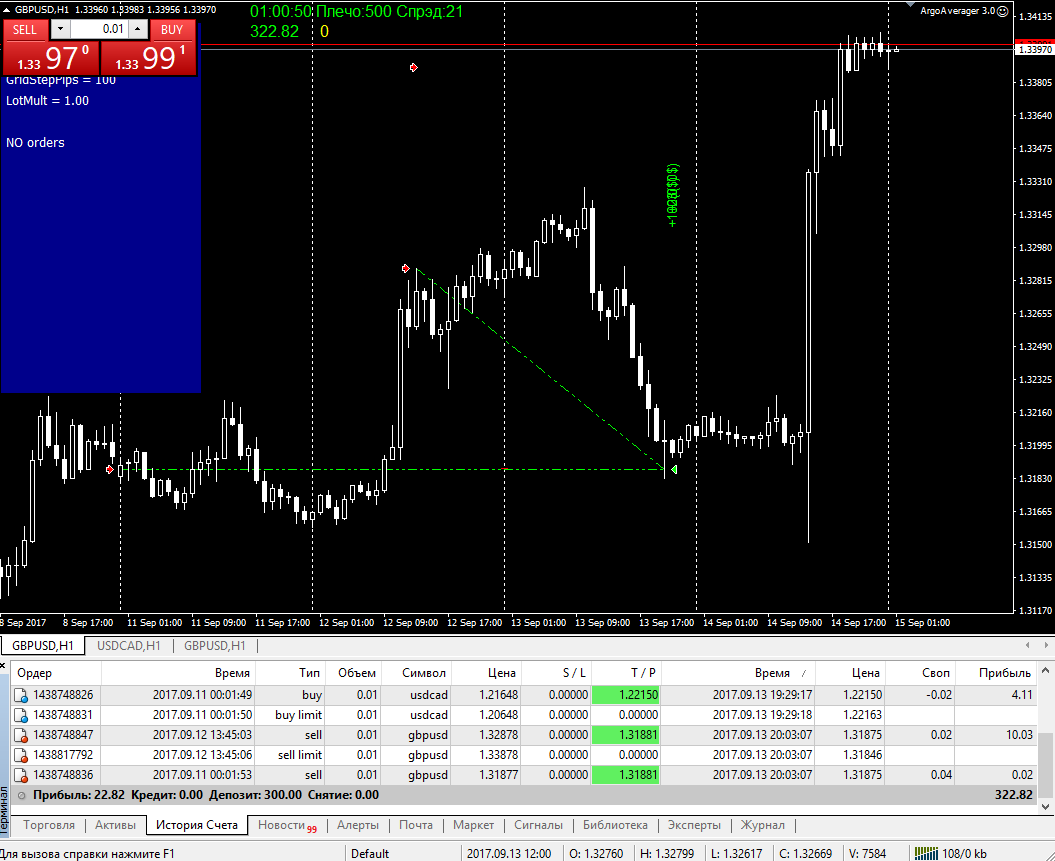Select order icon for 1438748847
The width and height of the screenshot is (1055, 861).
tap(21, 736)
